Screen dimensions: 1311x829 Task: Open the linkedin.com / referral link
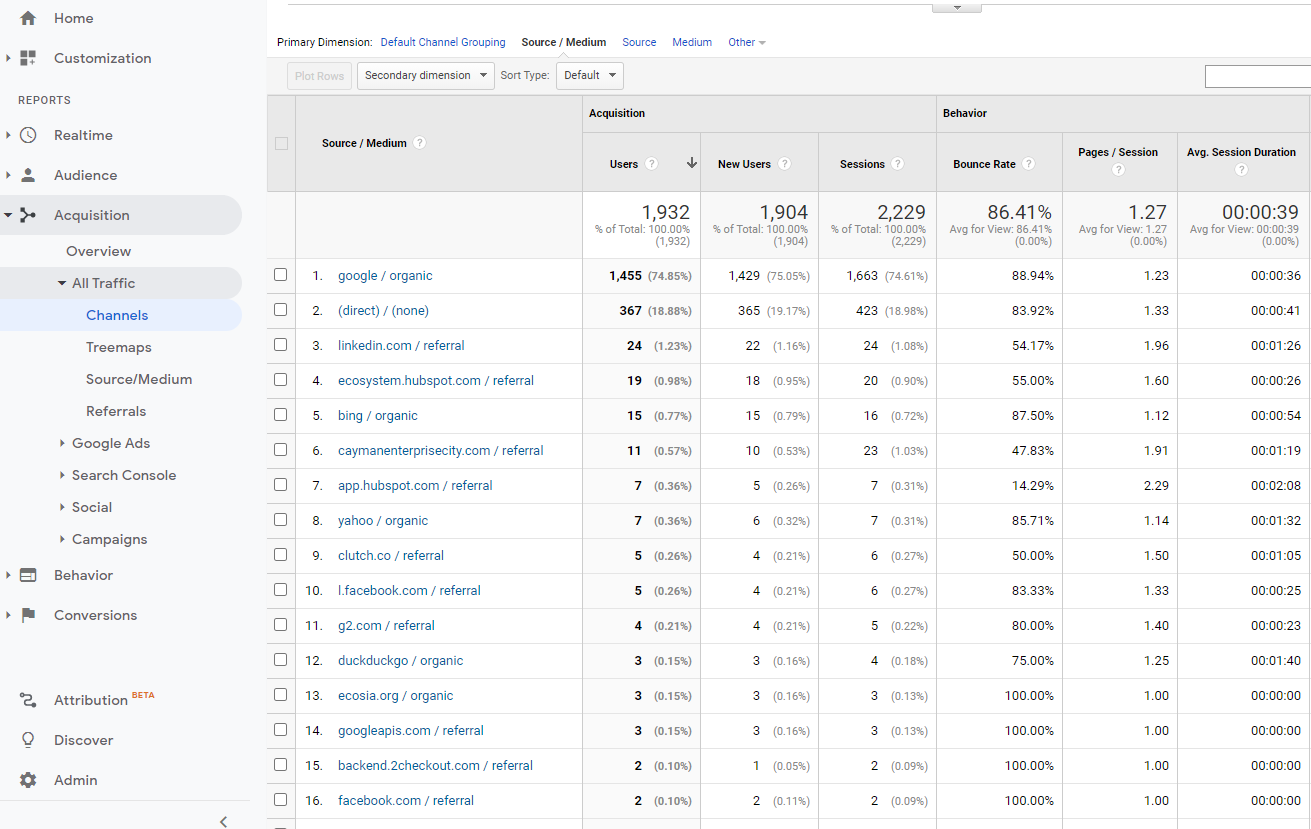(x=401, y=345)
